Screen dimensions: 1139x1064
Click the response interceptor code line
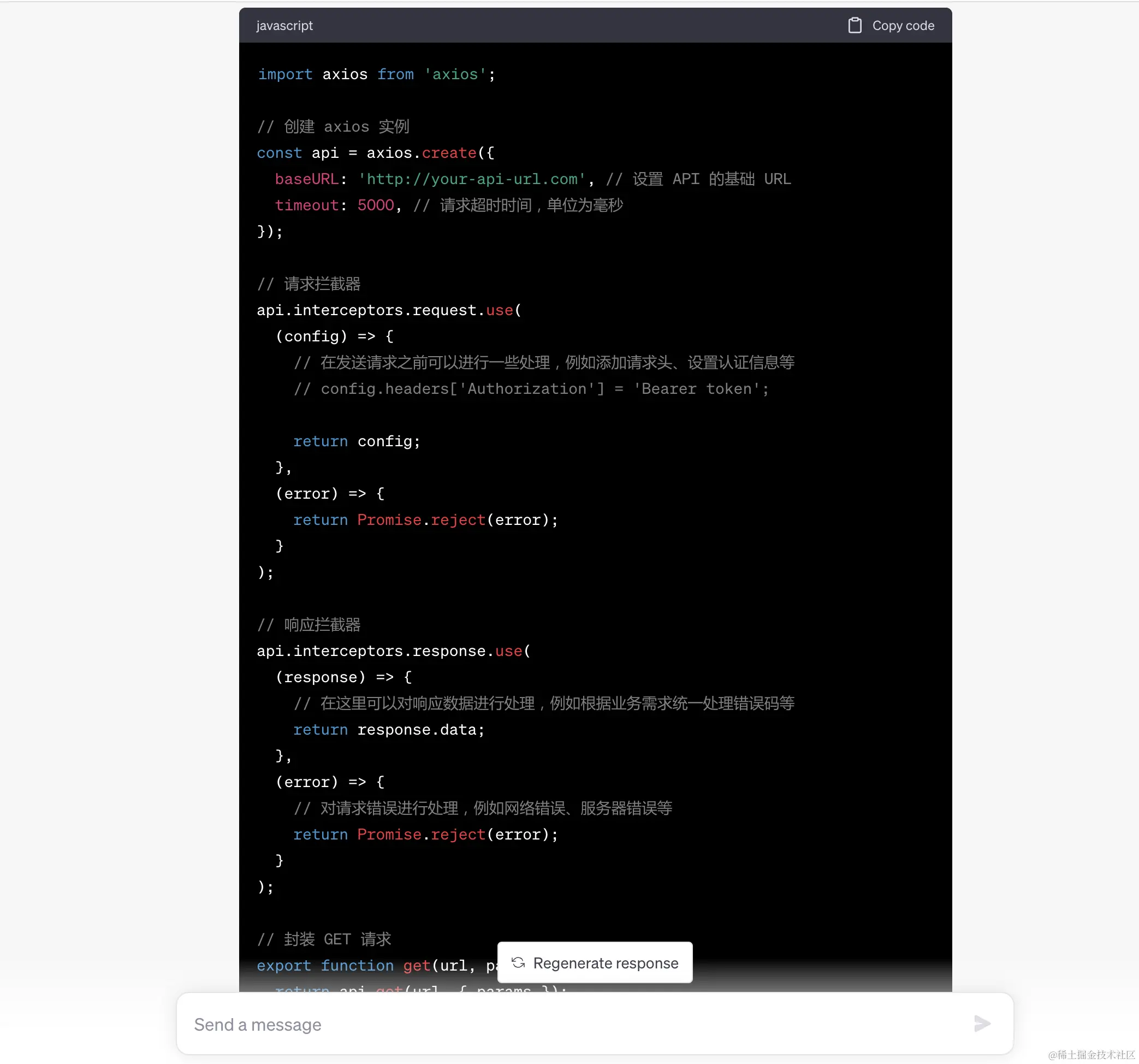coord(393,651)
